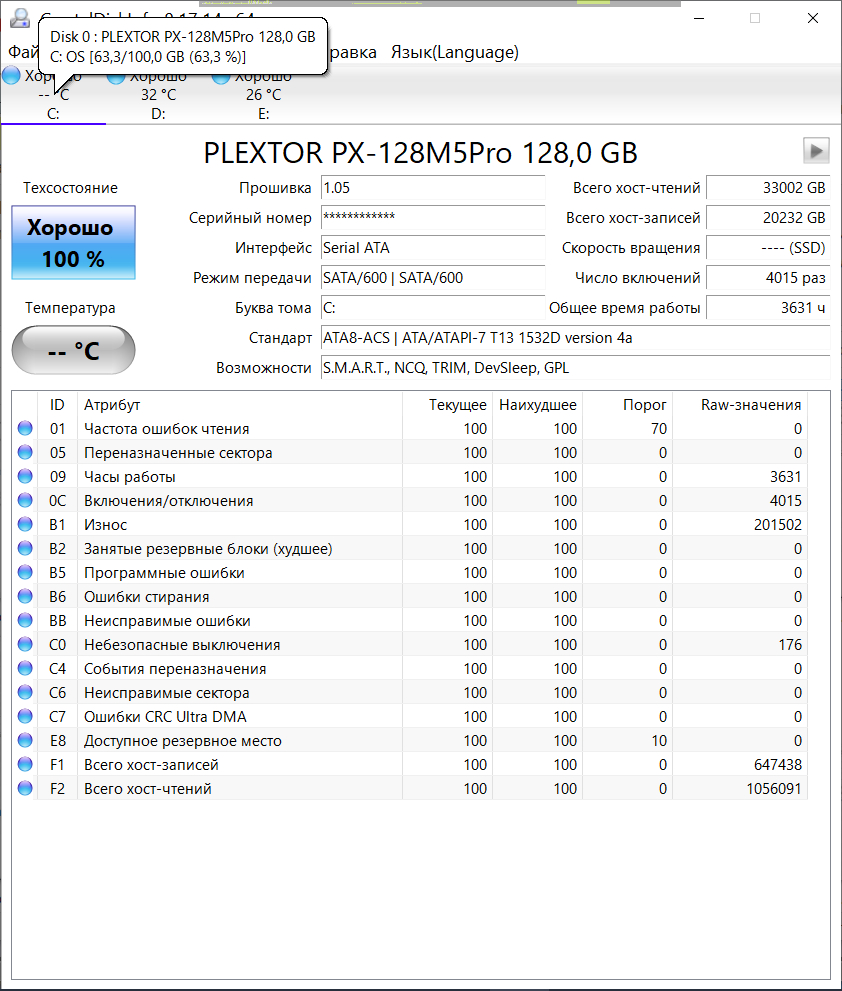Click raw value 176 in table
The image size is (842, 991).
pos(790,645)
